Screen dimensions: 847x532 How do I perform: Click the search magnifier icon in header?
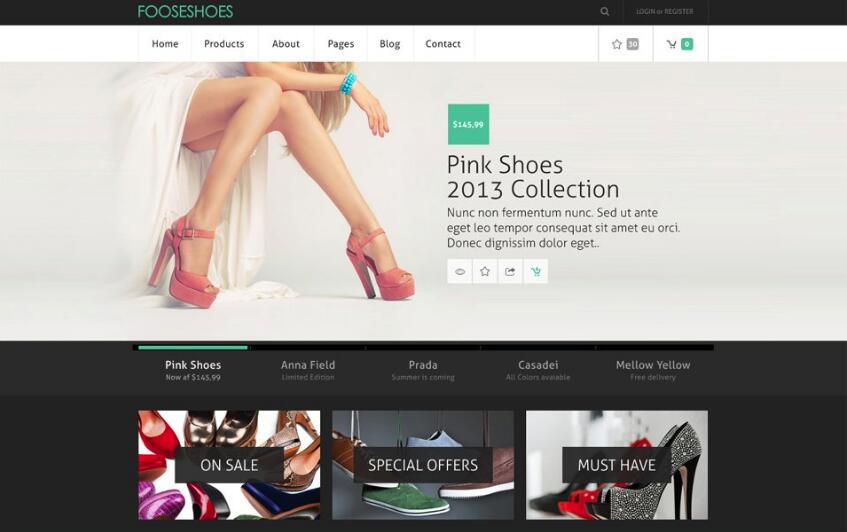click(x=604, y=11)
